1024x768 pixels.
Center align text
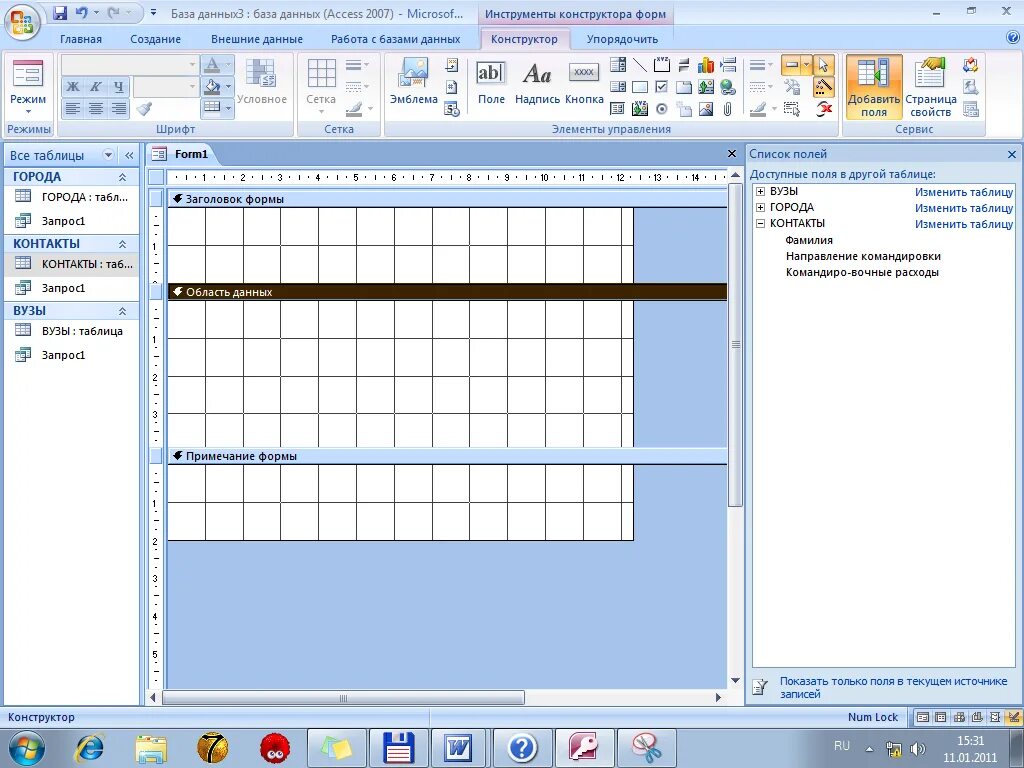click(96, 108)
